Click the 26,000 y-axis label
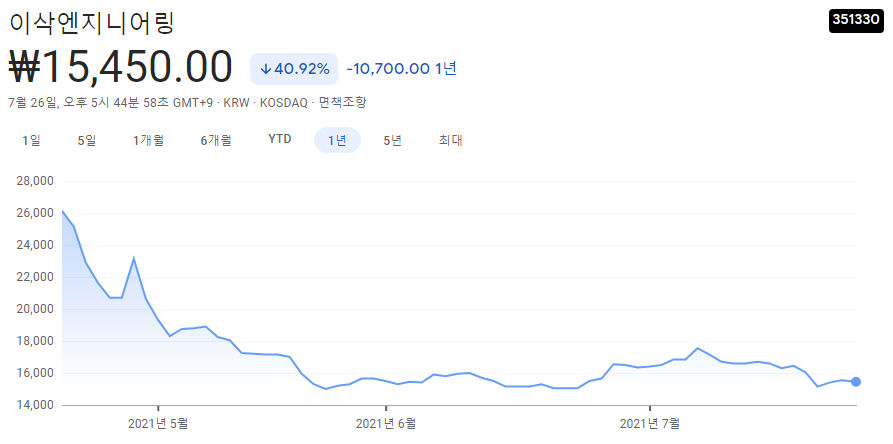 coord(34,213)
